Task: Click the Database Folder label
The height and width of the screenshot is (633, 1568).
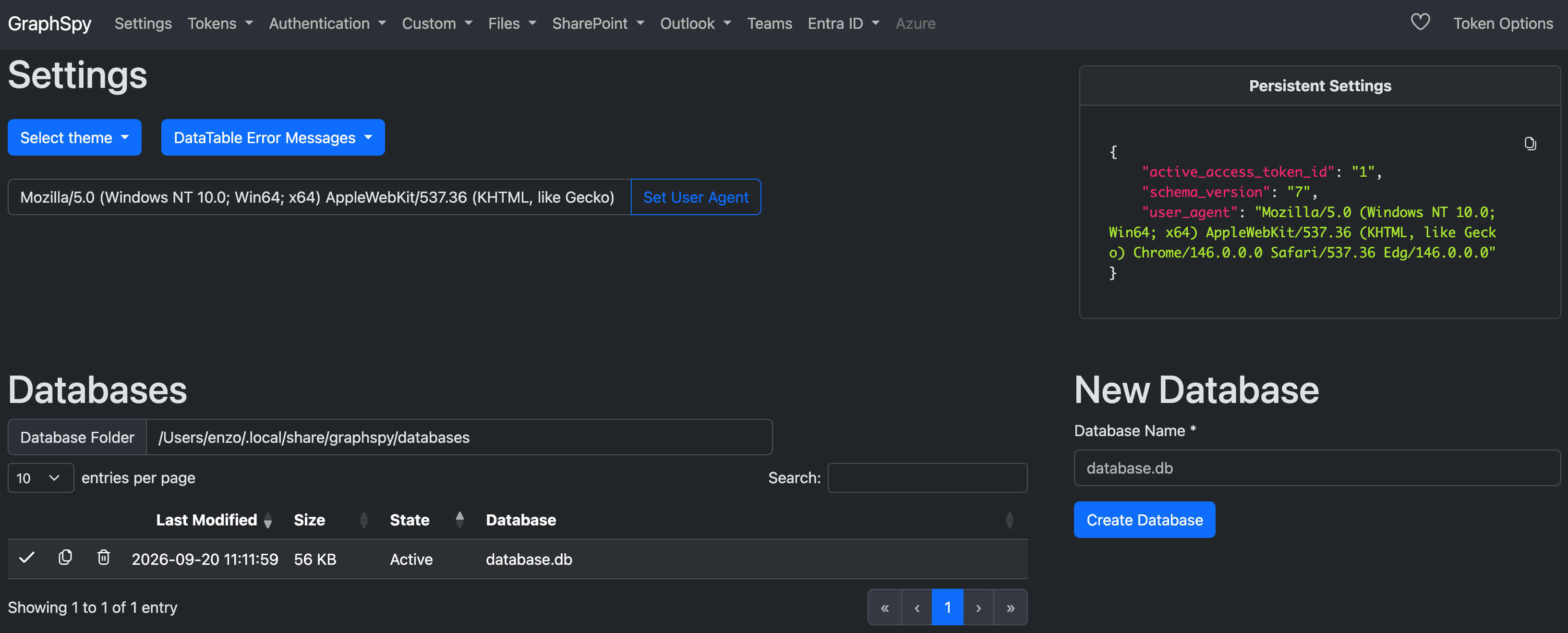Action: coord(77,437)
